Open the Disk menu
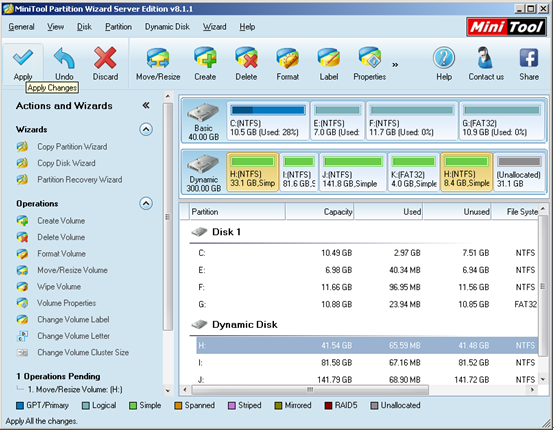 (x=84, y=27)
